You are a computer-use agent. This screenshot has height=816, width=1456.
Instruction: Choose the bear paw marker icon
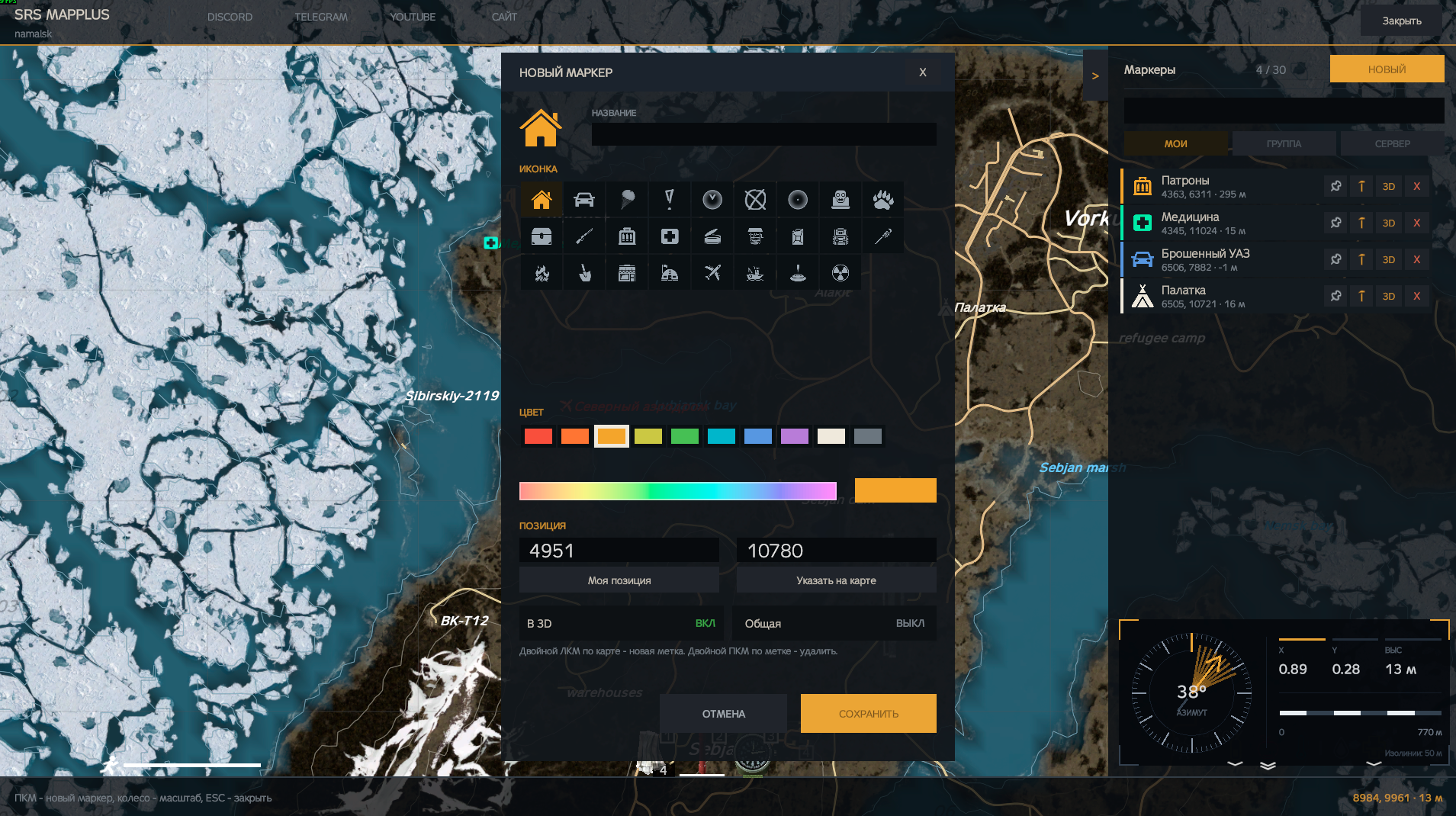coord(883,200)
